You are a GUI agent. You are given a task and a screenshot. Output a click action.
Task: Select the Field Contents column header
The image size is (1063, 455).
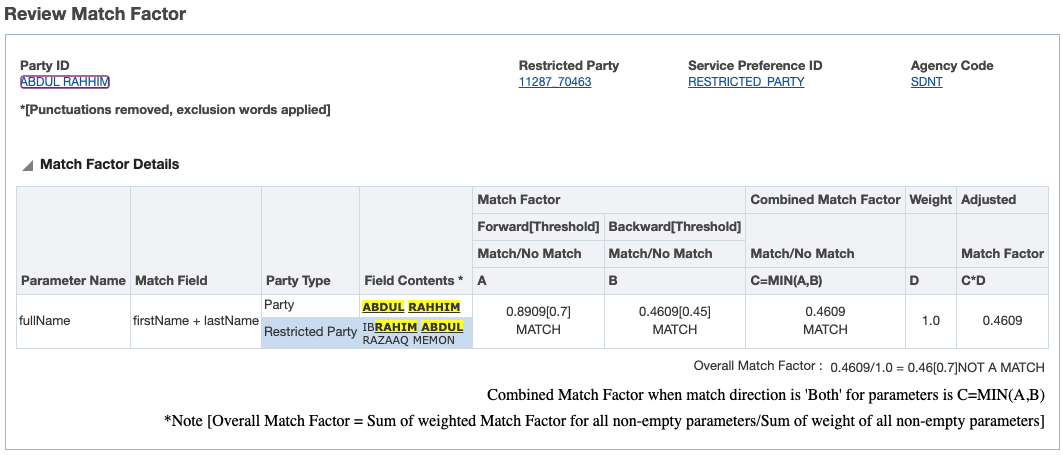tap(414, 281)
